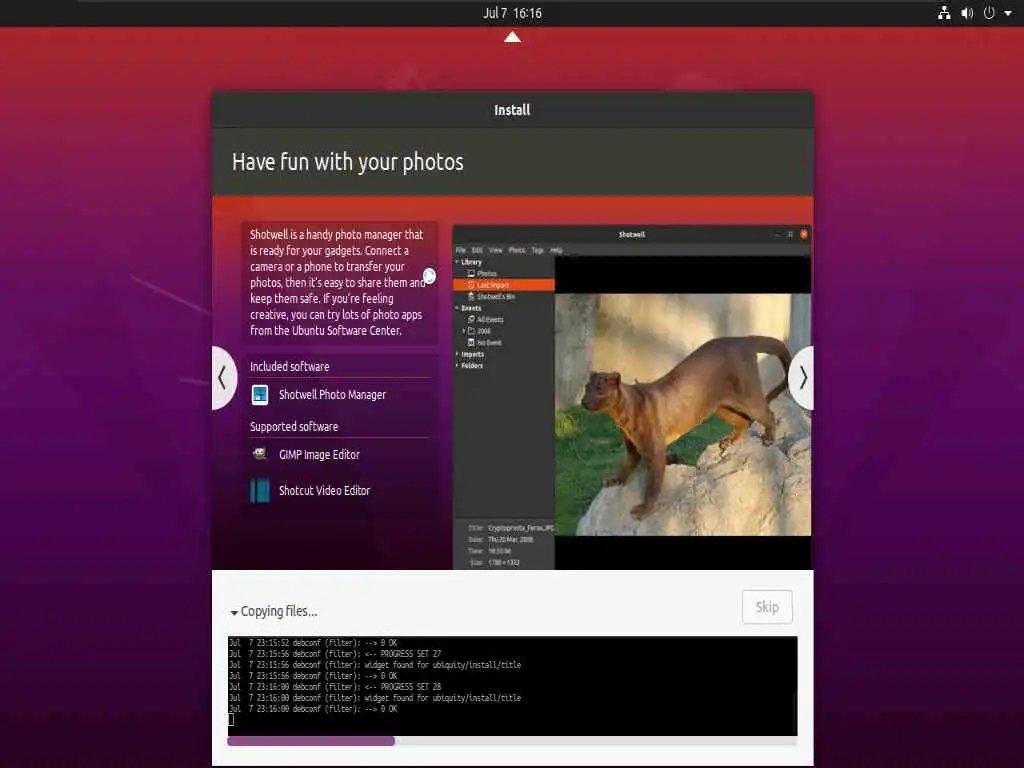Expand the system menu arrow in top bar
This screenshot has height=768, width=1024.
(x=1008, y=13)
